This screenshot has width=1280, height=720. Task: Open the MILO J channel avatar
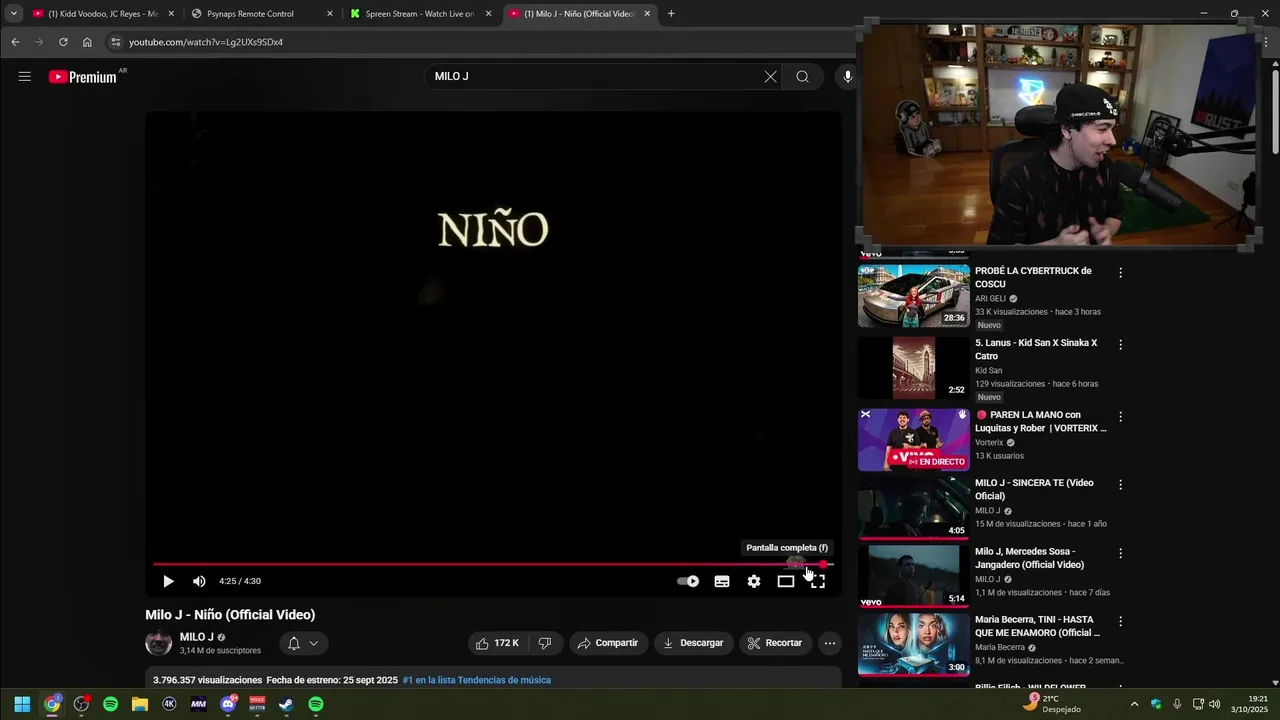(x=158, y=643)
